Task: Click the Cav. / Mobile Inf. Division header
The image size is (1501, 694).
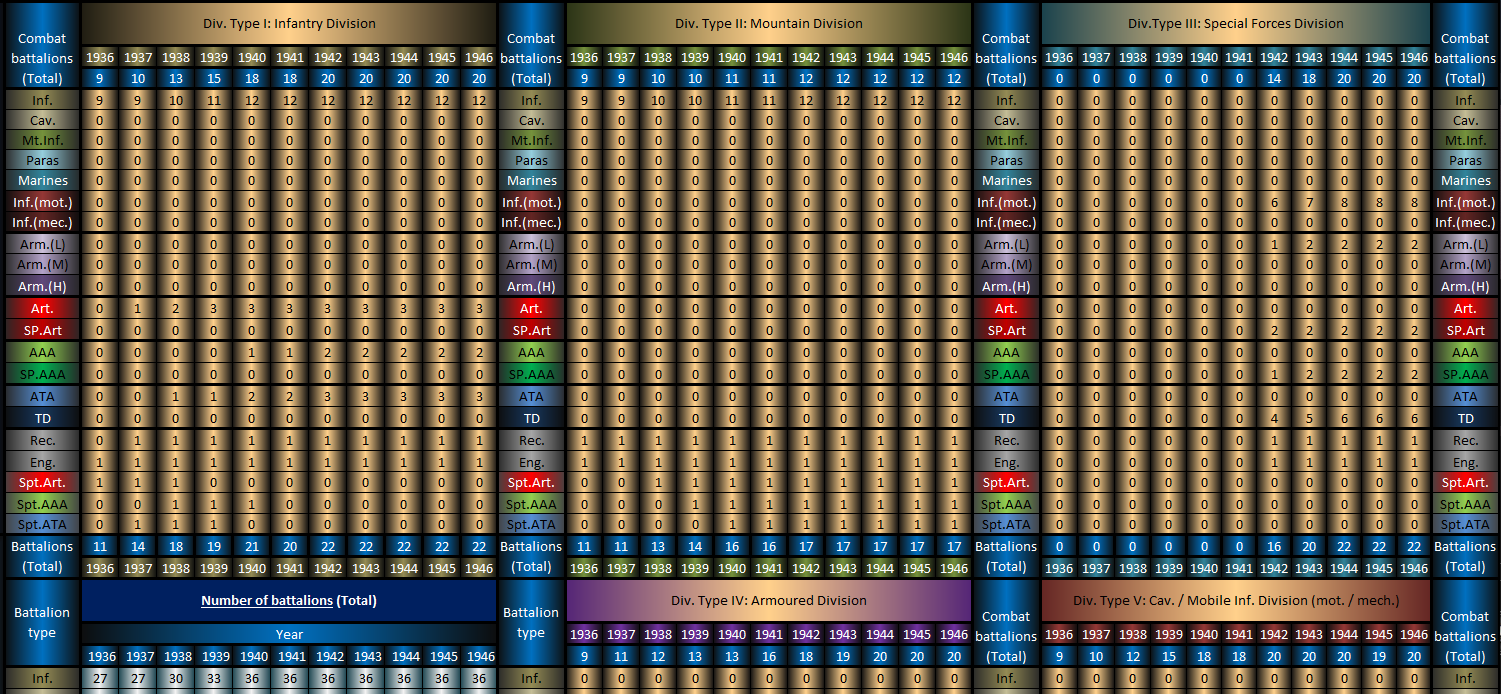Action: click(1235, 601)
